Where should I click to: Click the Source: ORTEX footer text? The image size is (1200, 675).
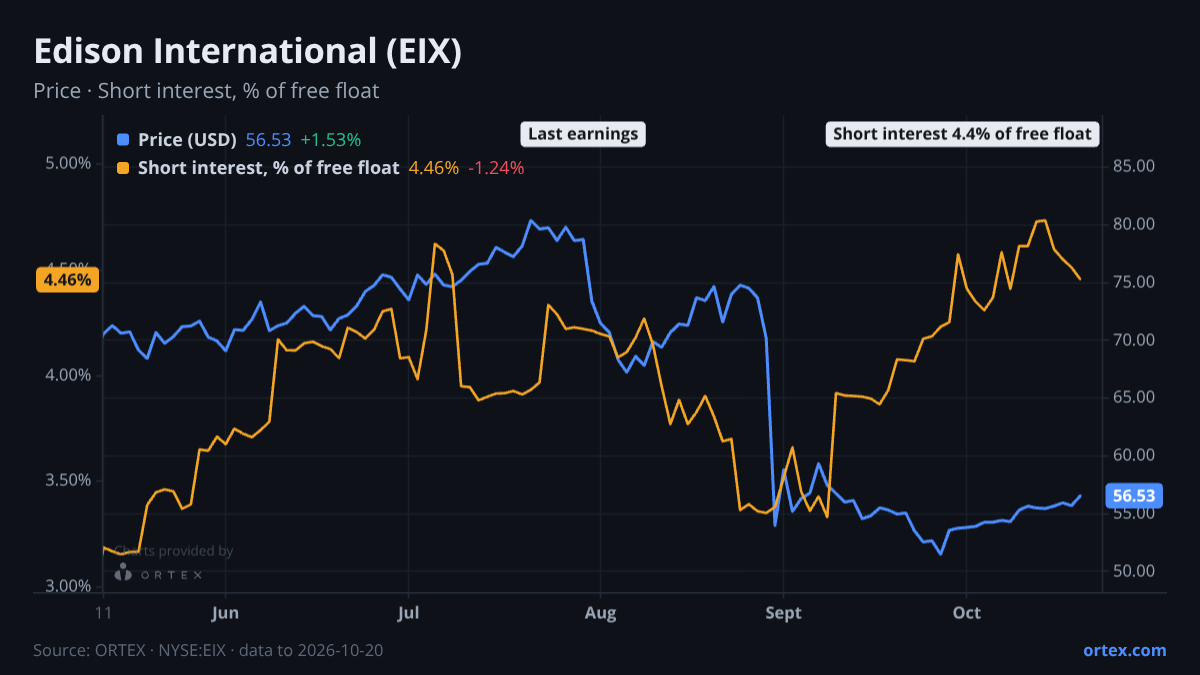(x=208, y=650)
